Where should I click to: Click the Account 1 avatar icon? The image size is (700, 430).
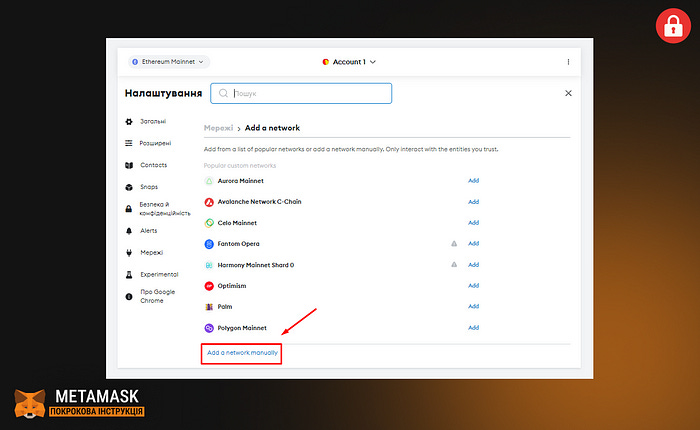(x=326, y=62)
